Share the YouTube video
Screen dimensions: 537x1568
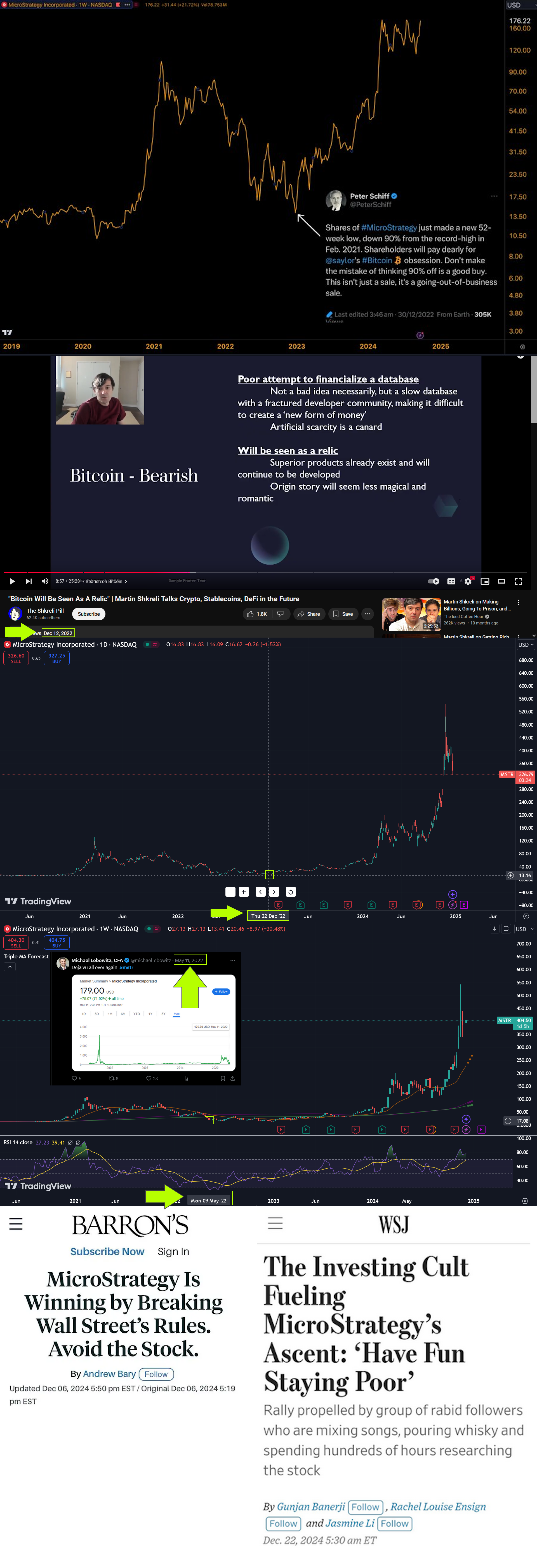(309, 614)
